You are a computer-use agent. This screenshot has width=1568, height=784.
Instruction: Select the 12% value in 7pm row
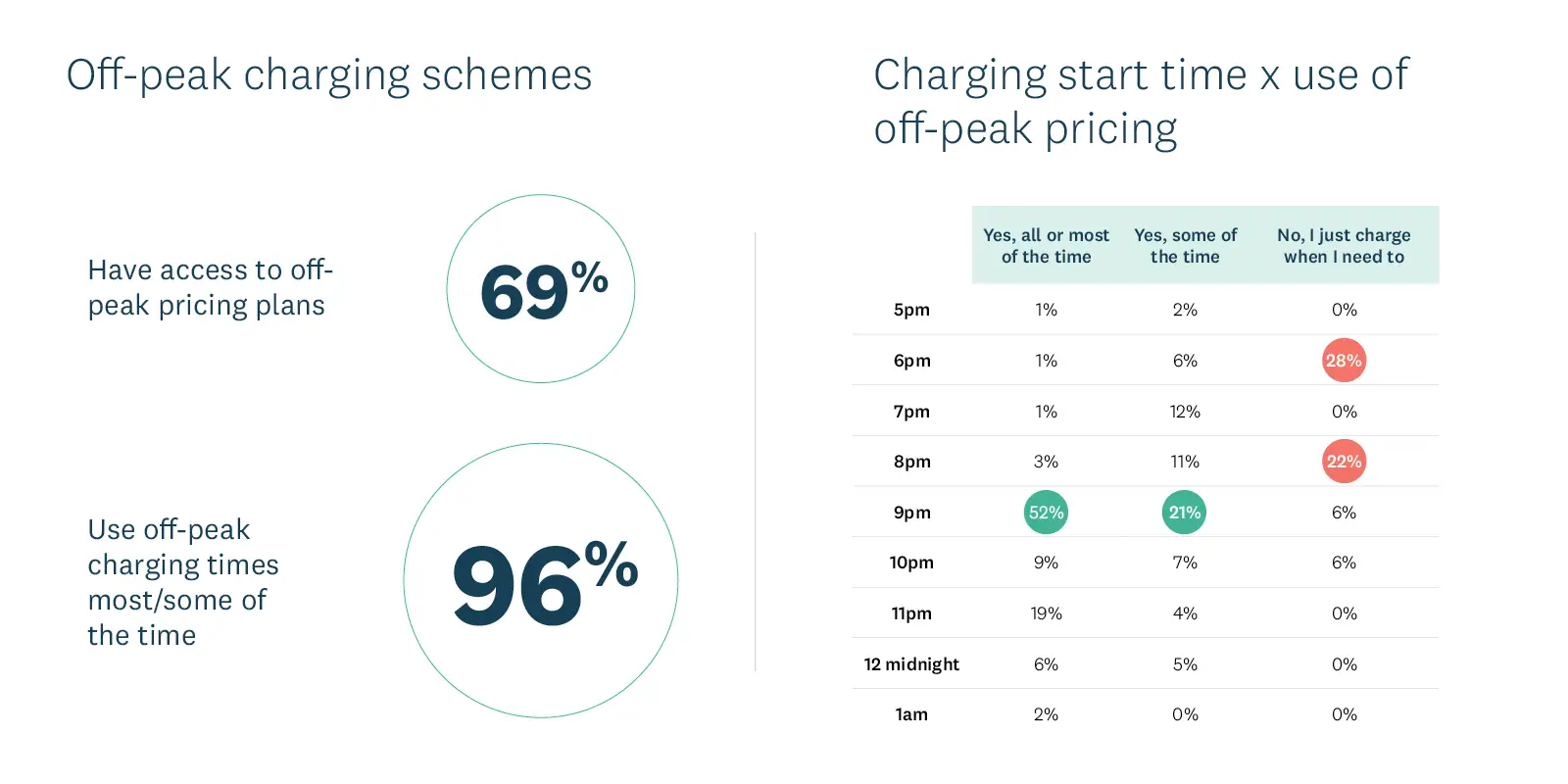click(x=1185, y=412)
